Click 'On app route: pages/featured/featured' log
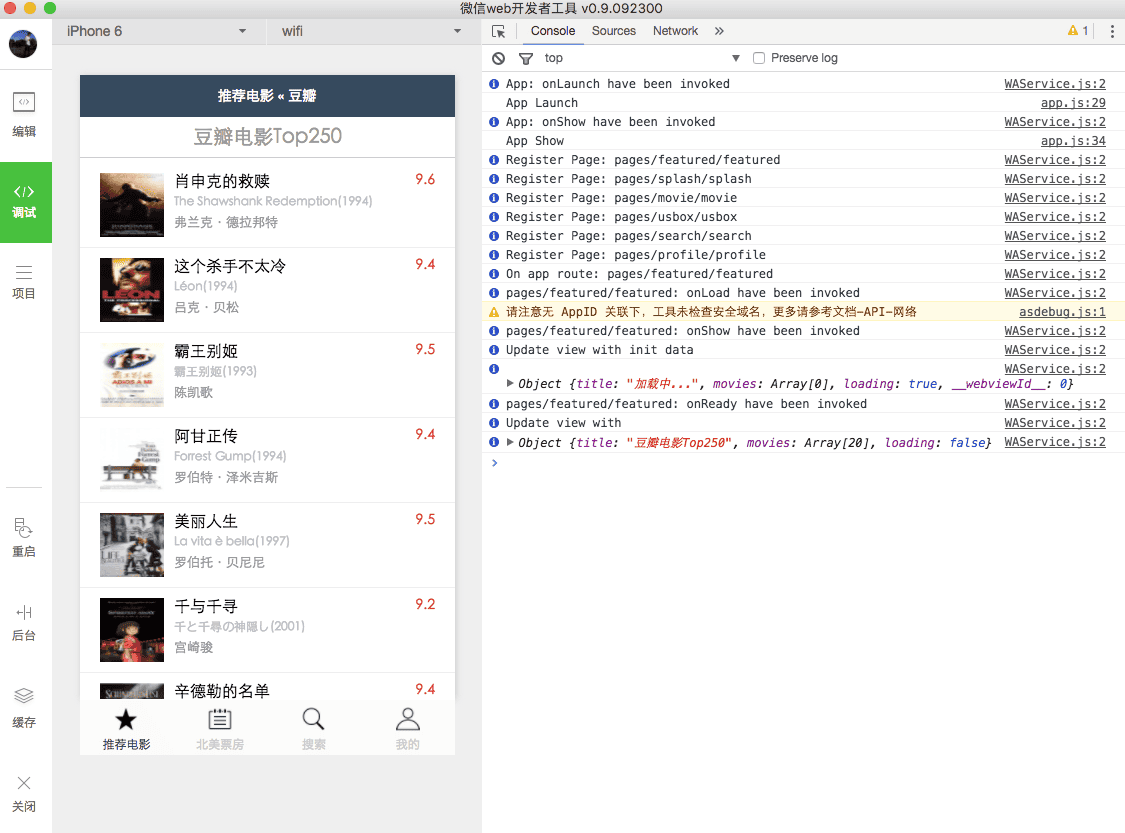1125x833 pixels. tap(639, 274)
